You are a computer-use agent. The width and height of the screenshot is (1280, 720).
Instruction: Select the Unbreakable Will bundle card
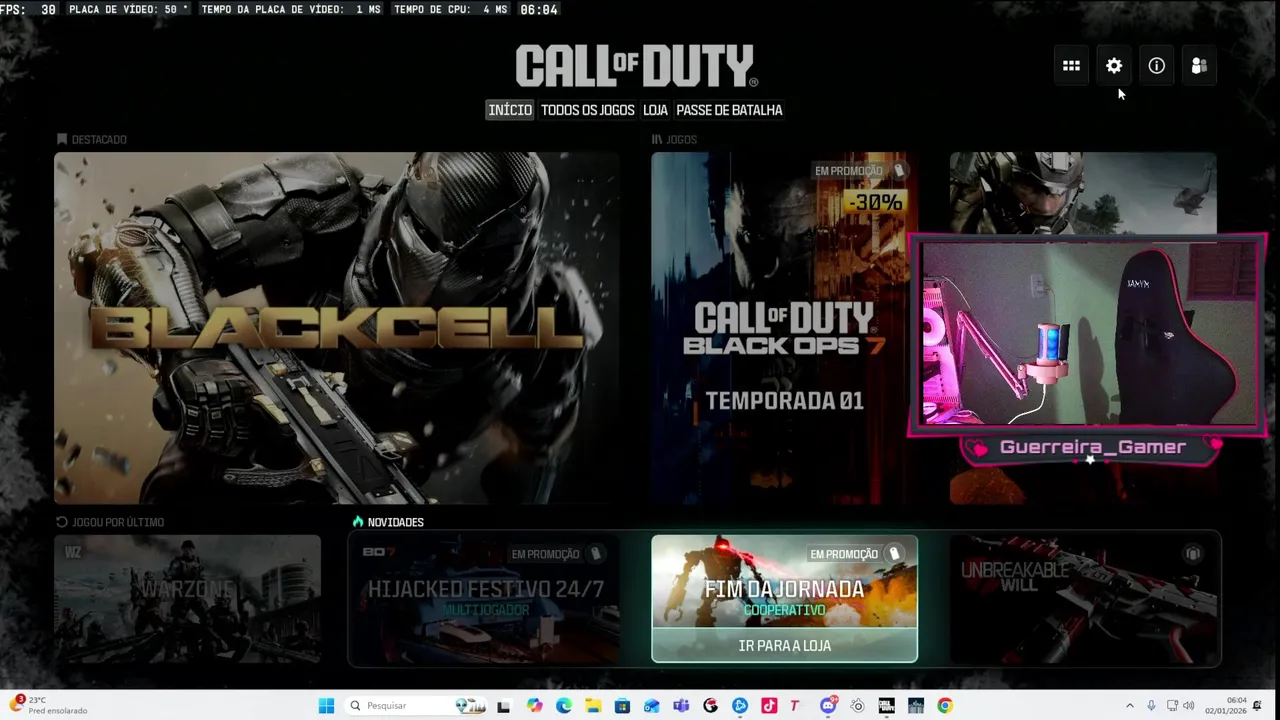(1083, 599)
